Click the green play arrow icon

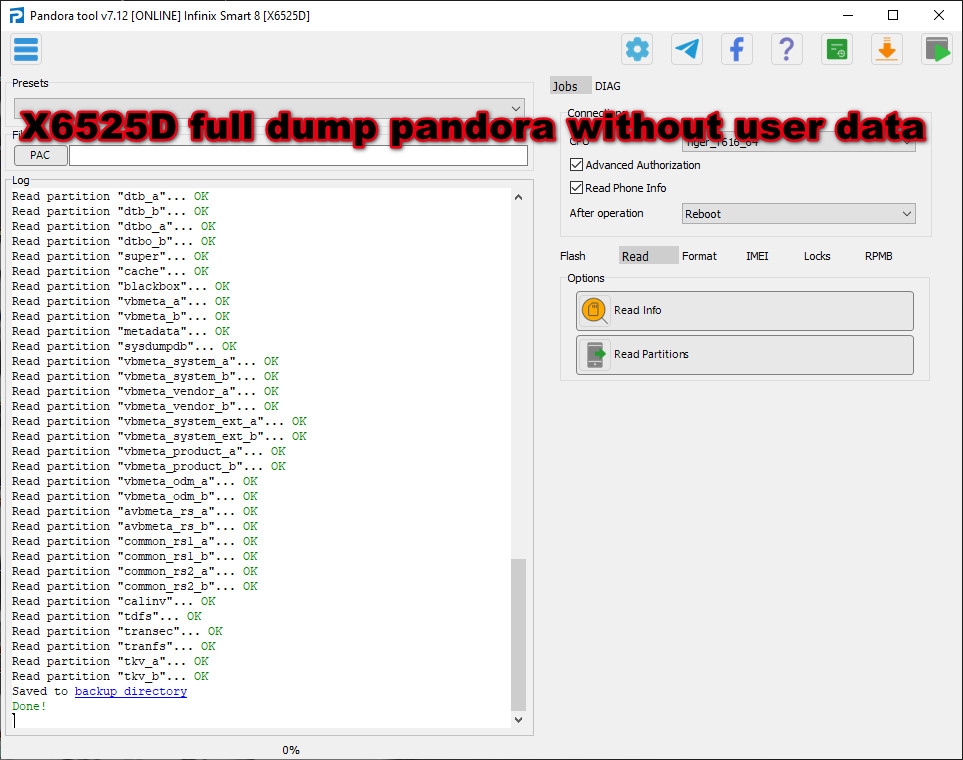(x=937, y=49)
